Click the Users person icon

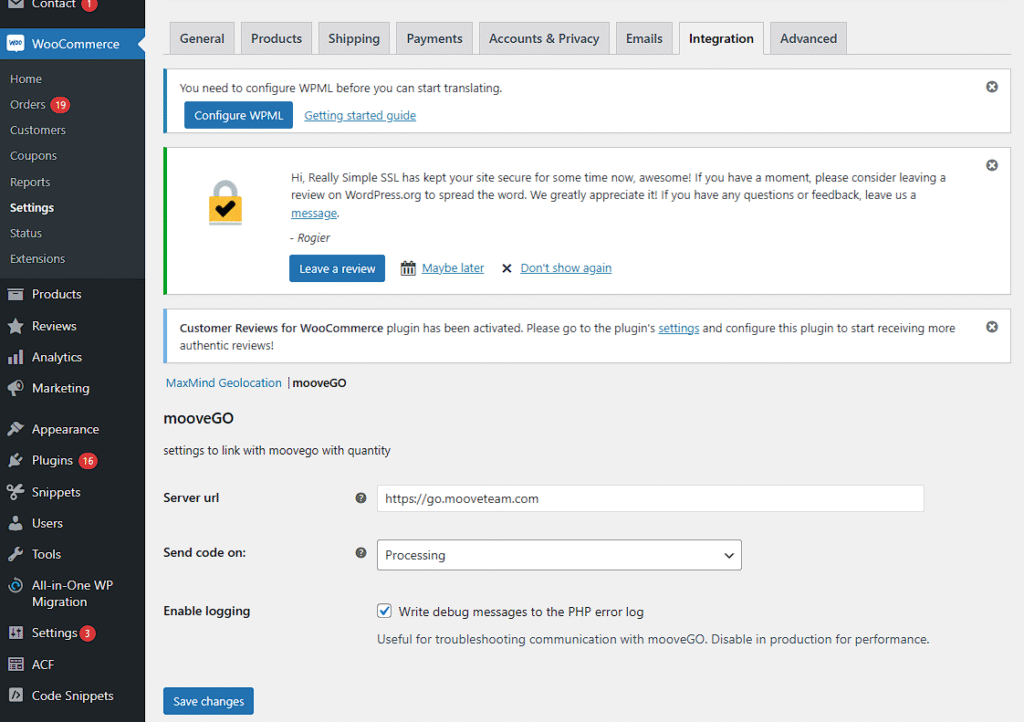tap(16, 523)
